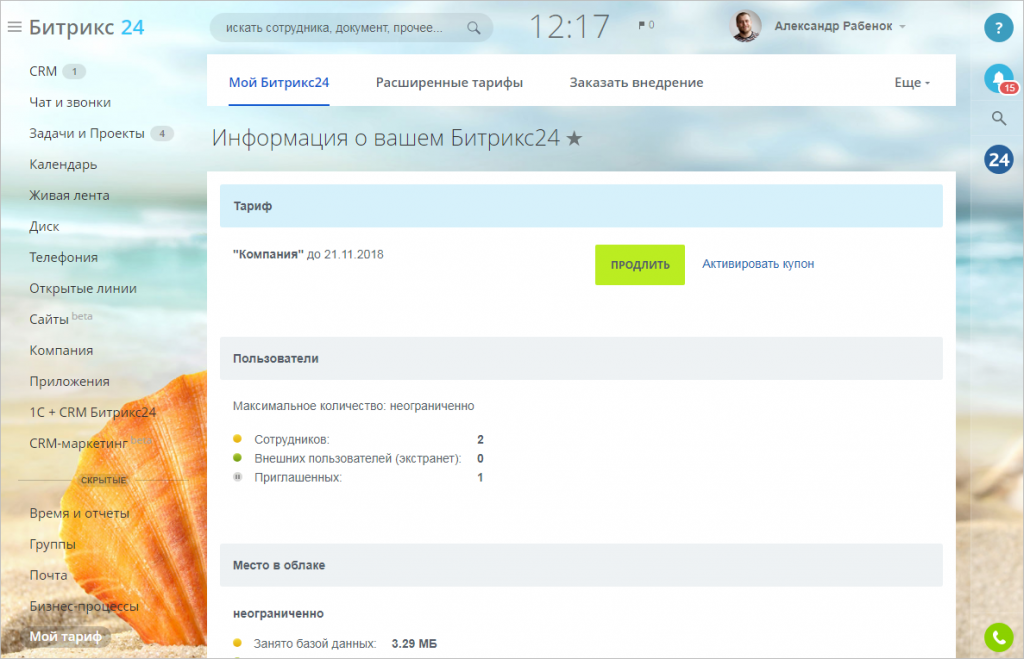The image size is (1024, 659).
Task: Open CRM in the left menu
Action: click(x=43, y=71)
